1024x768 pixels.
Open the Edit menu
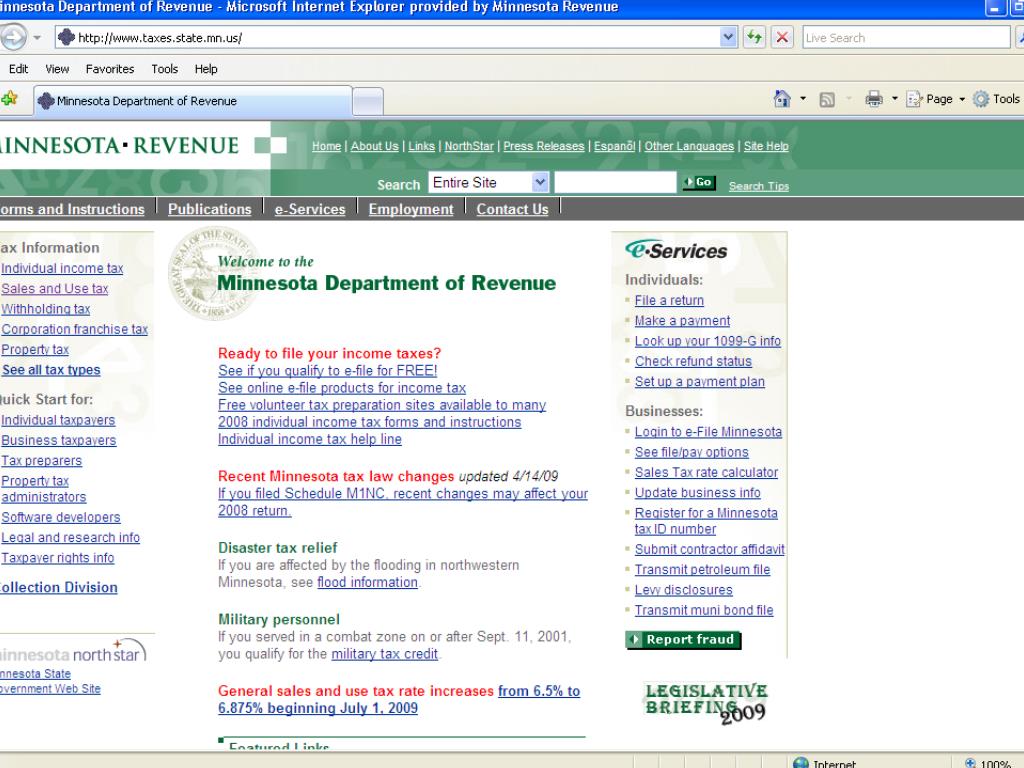(18, 69)
